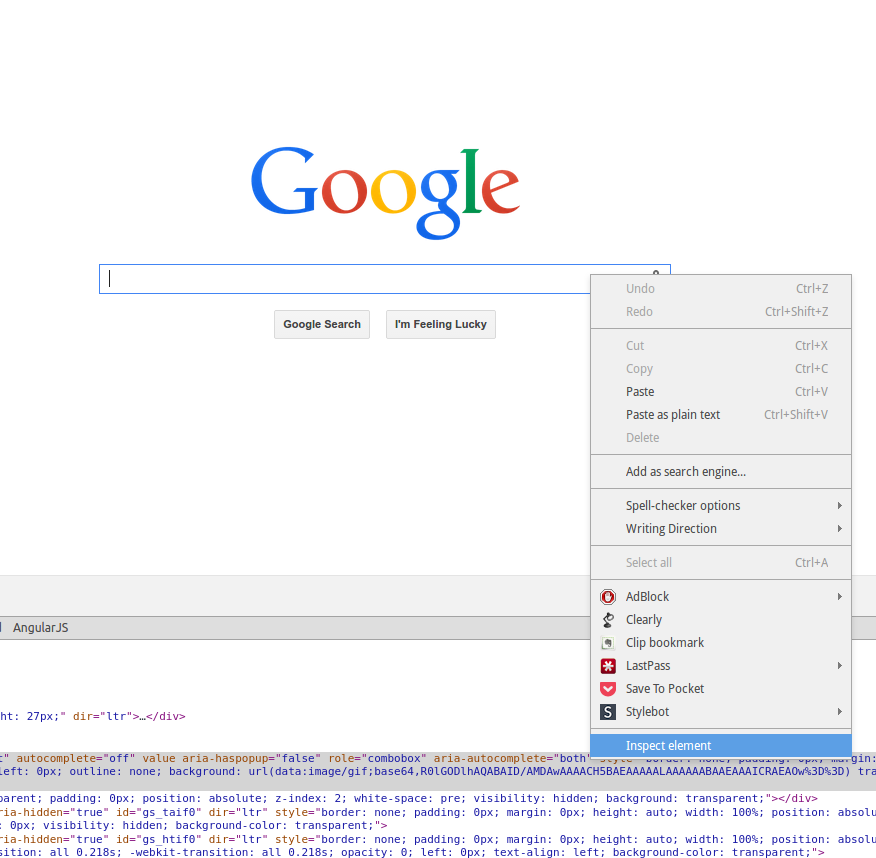The height and width of the screenshot is (858, 876).
Task: Switch to the AngularJS devtools tab
Action: [41, 627]
